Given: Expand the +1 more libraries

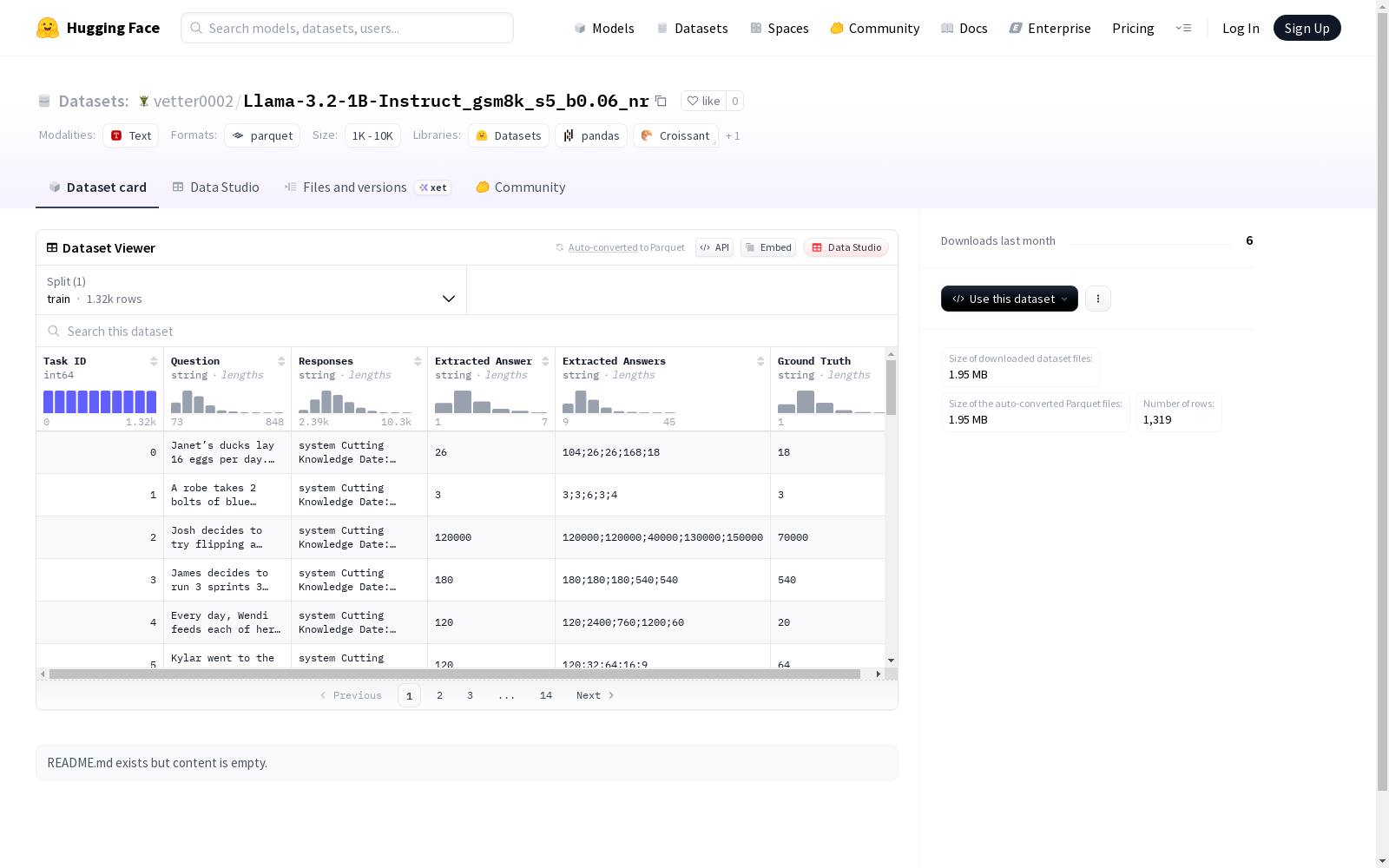Looking at the screenshot, I should [x=733, y=135].
